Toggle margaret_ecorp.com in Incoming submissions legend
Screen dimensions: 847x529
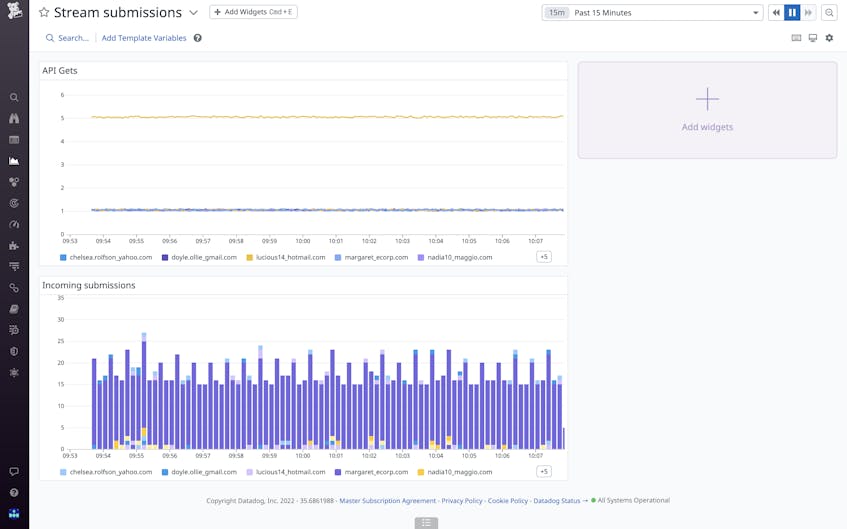tap(372, 472)
